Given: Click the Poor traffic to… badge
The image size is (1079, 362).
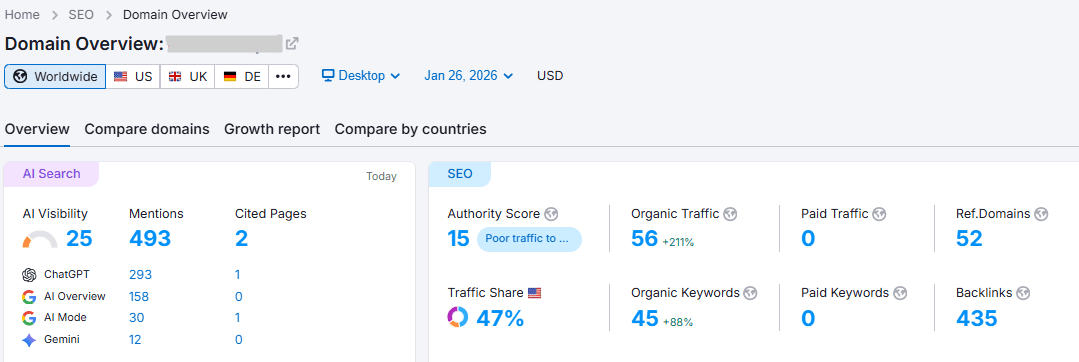Looking at the screenshot, I should pos(529,239).
